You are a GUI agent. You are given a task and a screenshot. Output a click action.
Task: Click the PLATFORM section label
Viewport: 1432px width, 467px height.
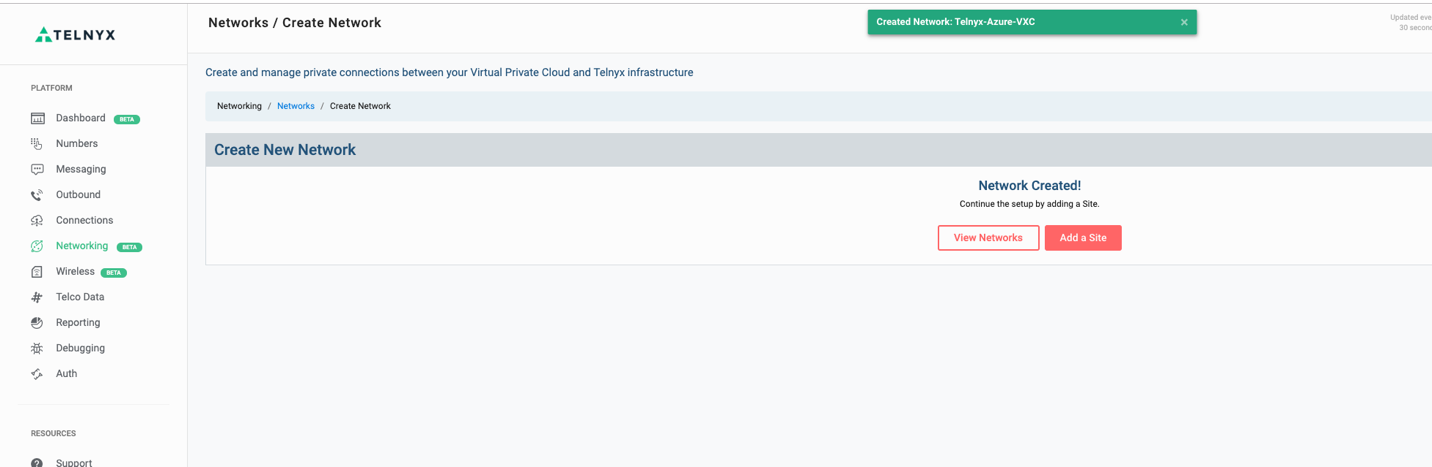(x=52, y=88)
